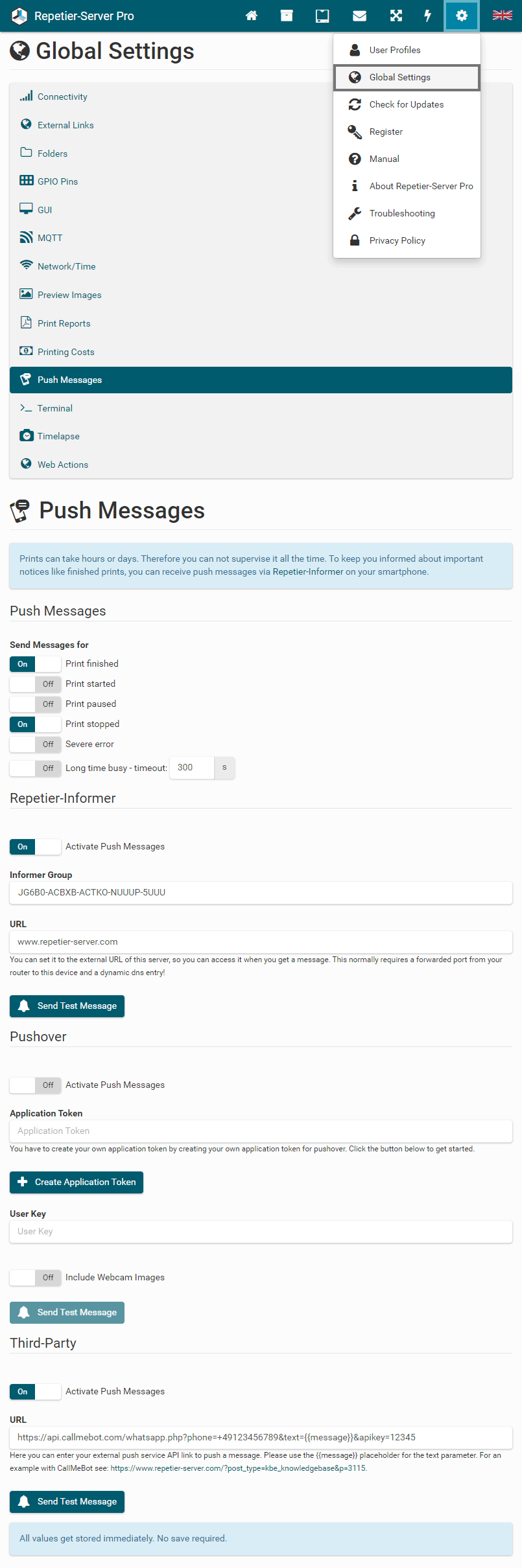Click the Informer Group input field
Screen dimensions: 522x1568
pos(261,892)
